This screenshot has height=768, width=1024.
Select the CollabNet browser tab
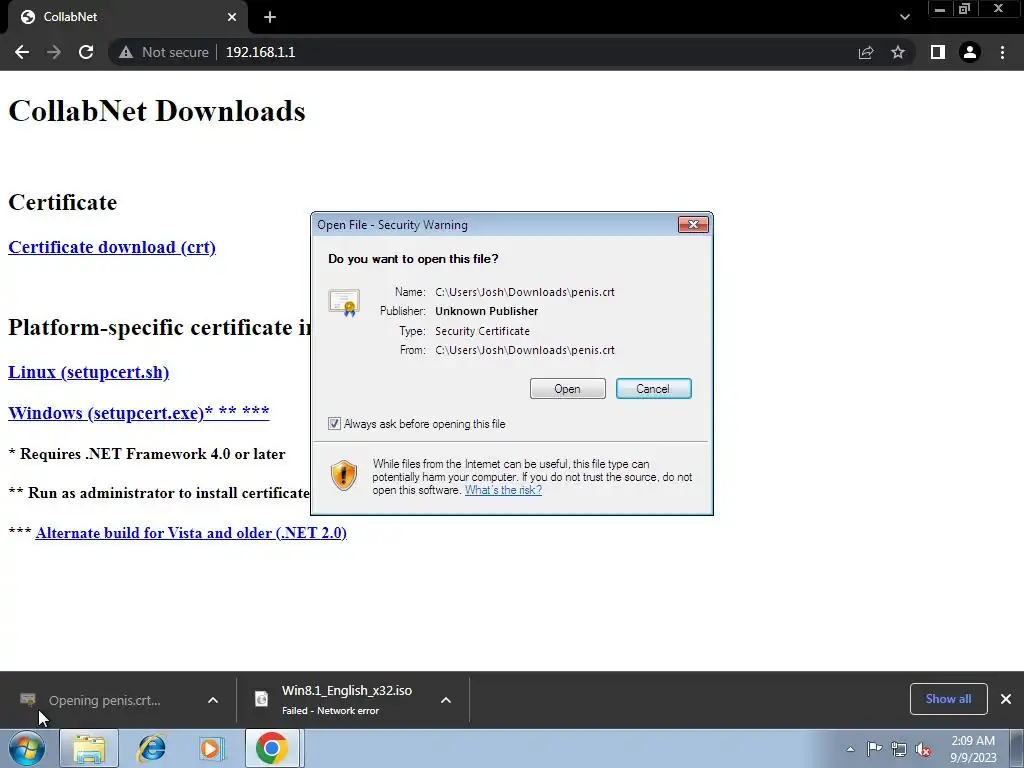[x=128, y=17]
